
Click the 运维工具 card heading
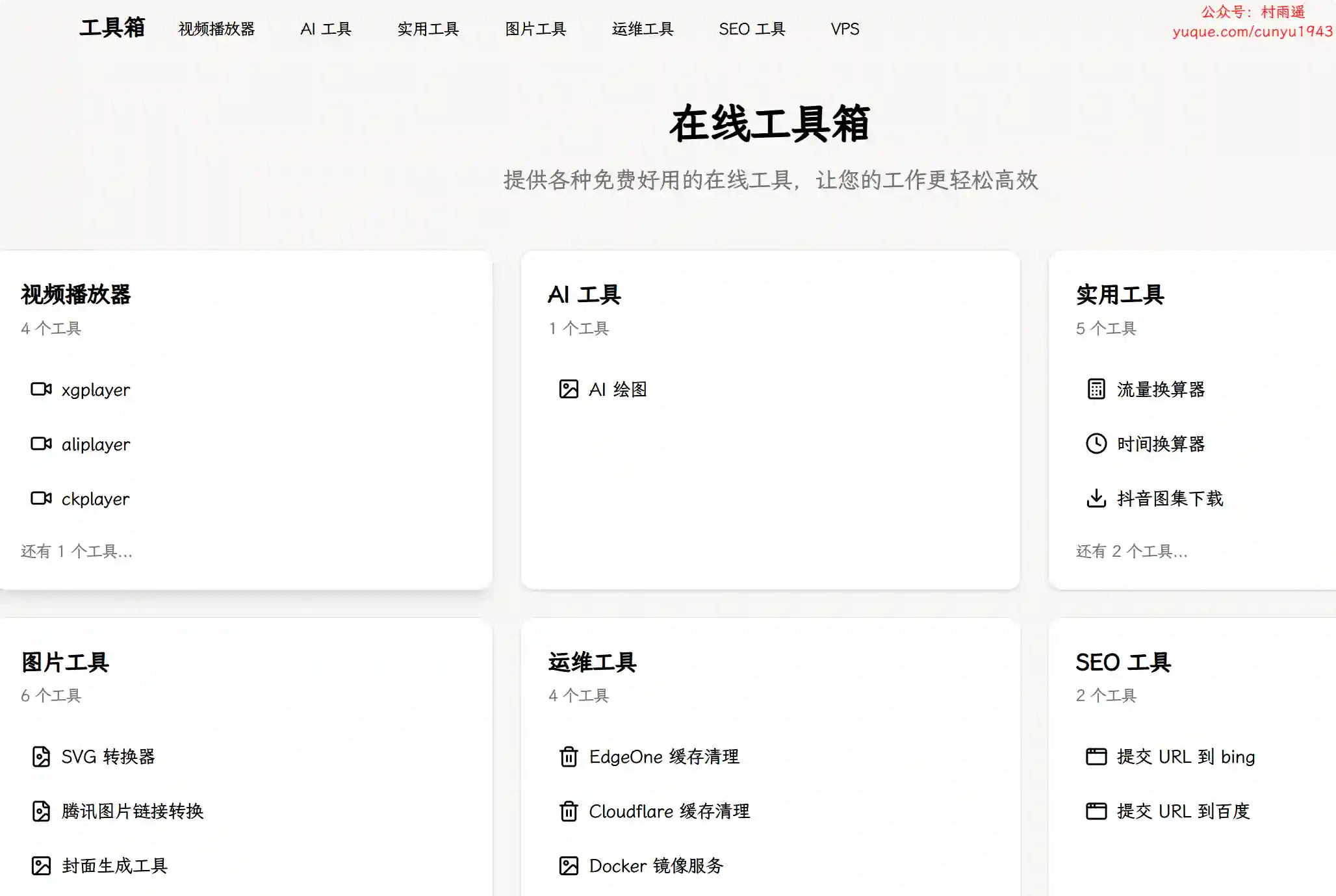point(592,662)
